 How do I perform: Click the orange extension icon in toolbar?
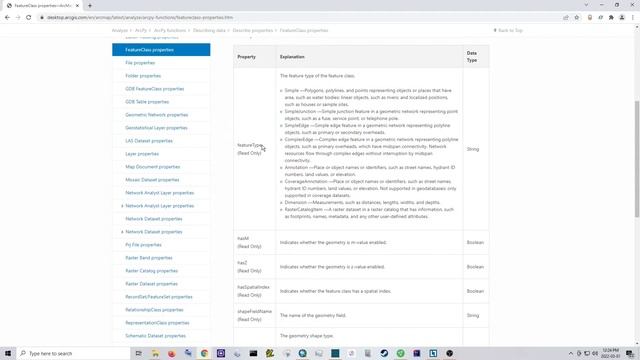590,18
